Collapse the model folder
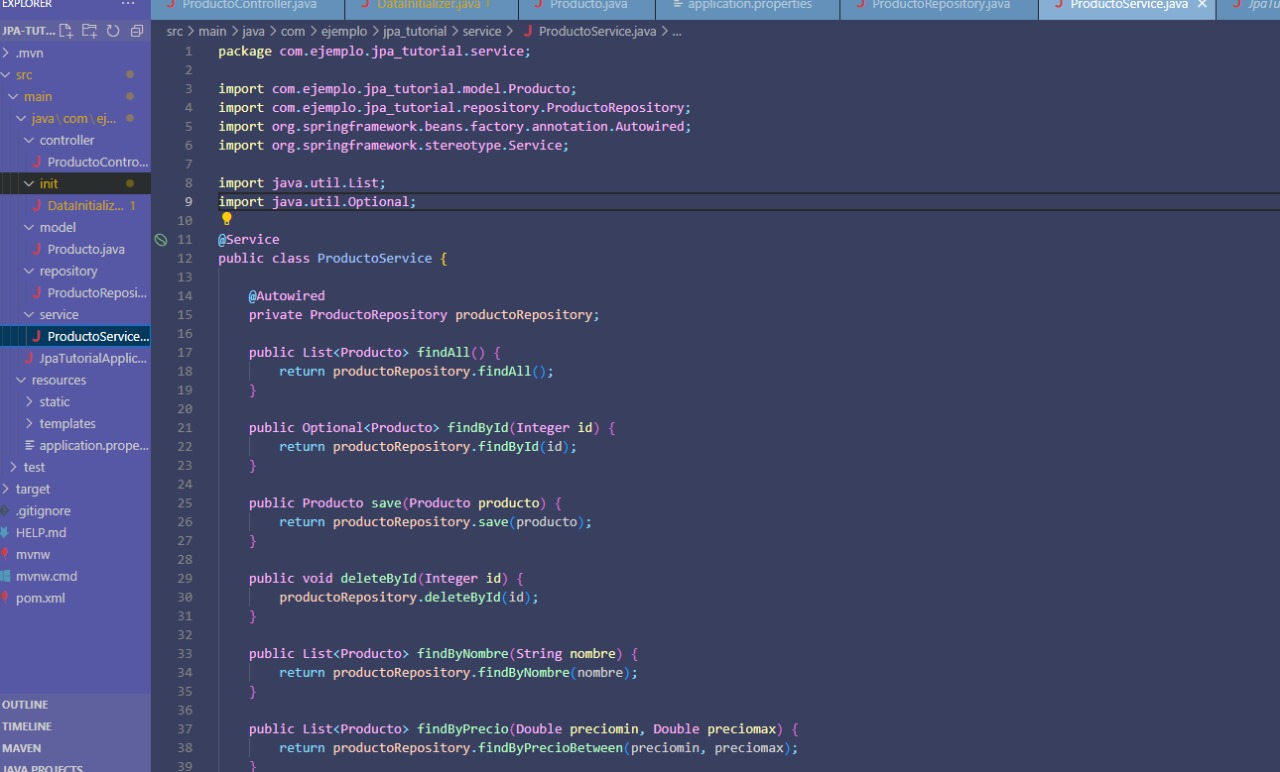The image size is (1280, 772). tap(30, 228)
